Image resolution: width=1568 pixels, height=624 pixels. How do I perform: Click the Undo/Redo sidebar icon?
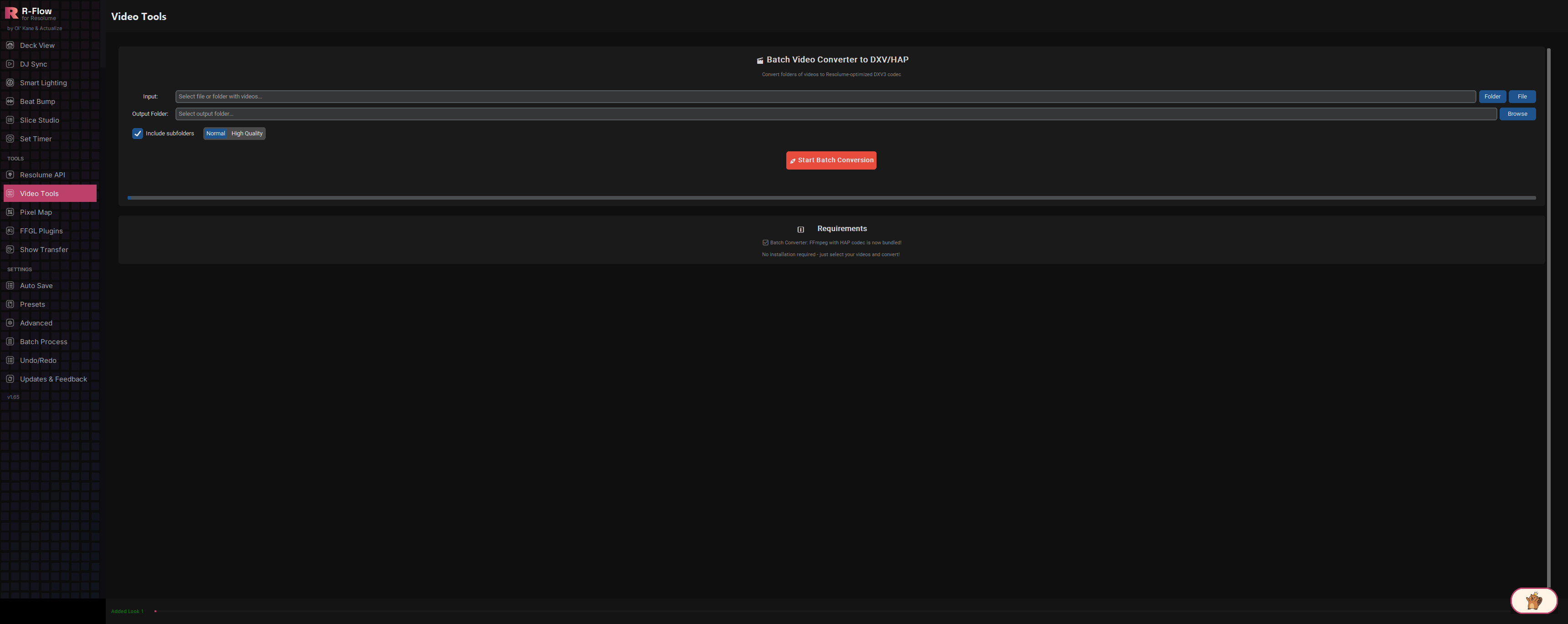(10, 361)
